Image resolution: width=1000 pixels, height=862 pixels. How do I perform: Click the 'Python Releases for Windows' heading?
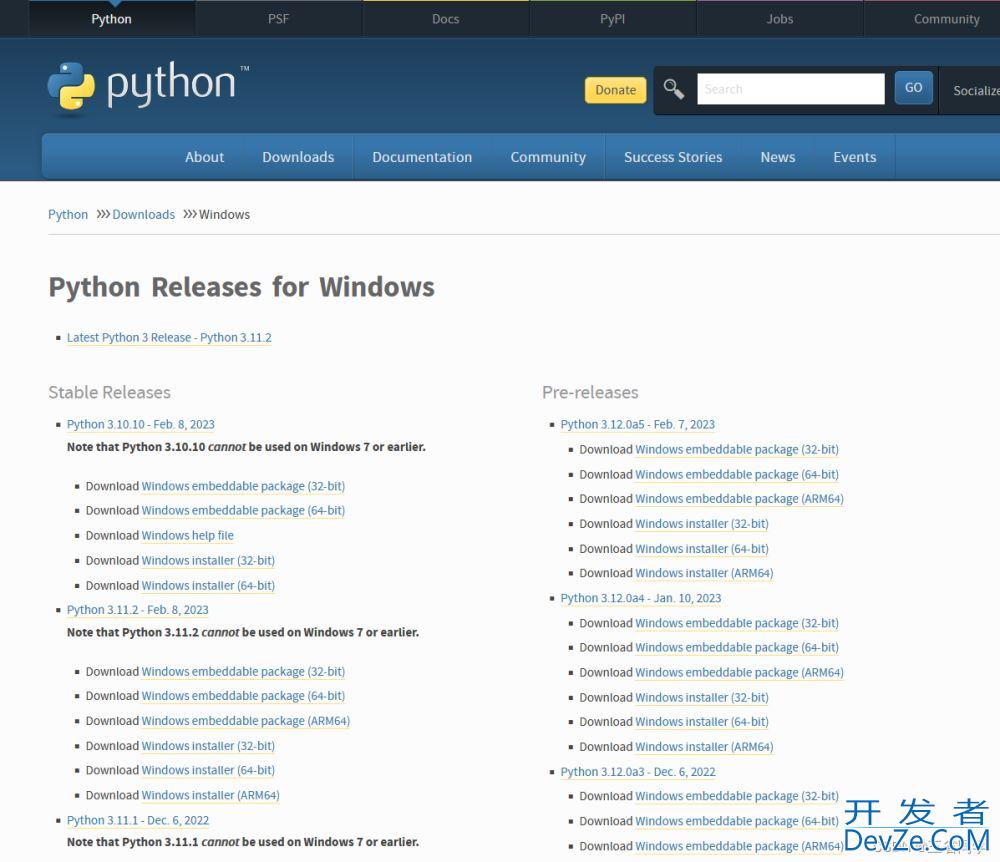[242, 288]
